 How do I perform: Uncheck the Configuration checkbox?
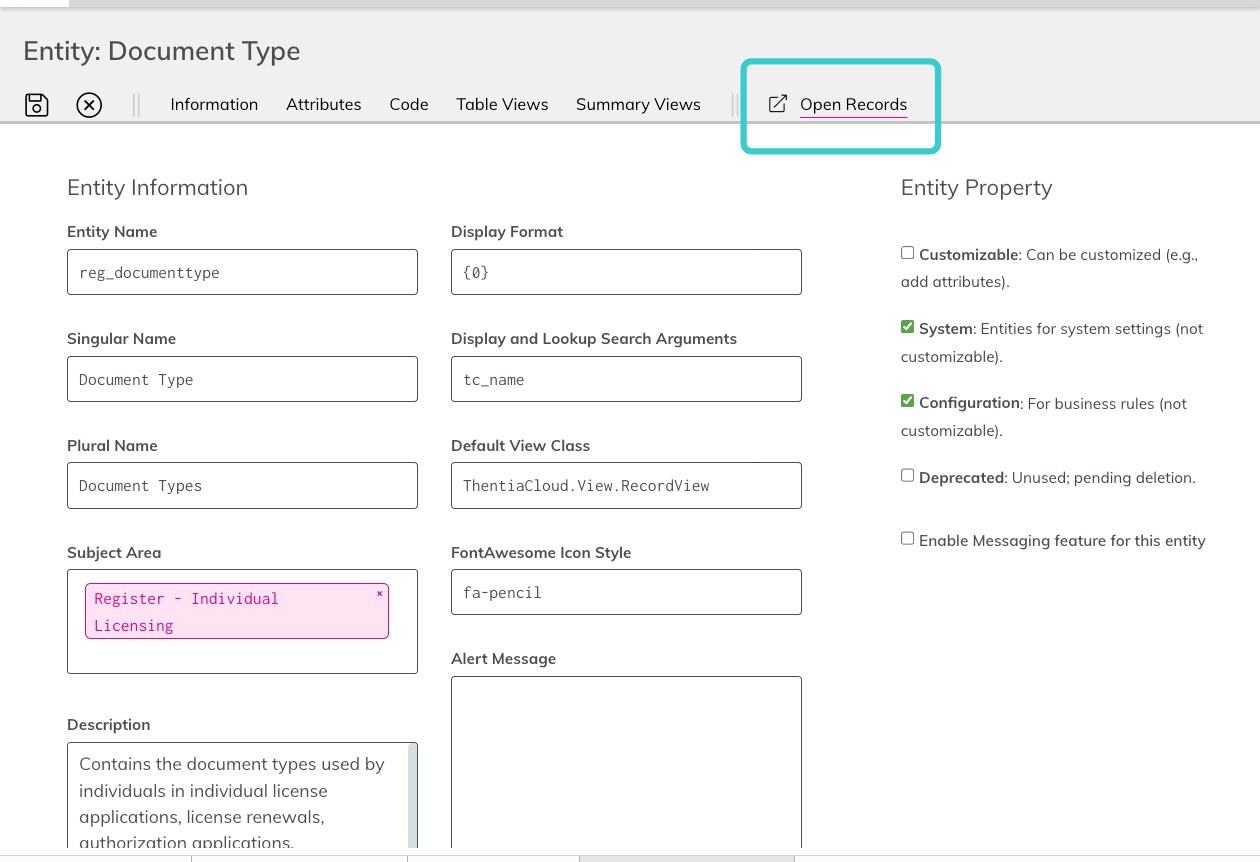pyautogui.click(x=907, y=401)
